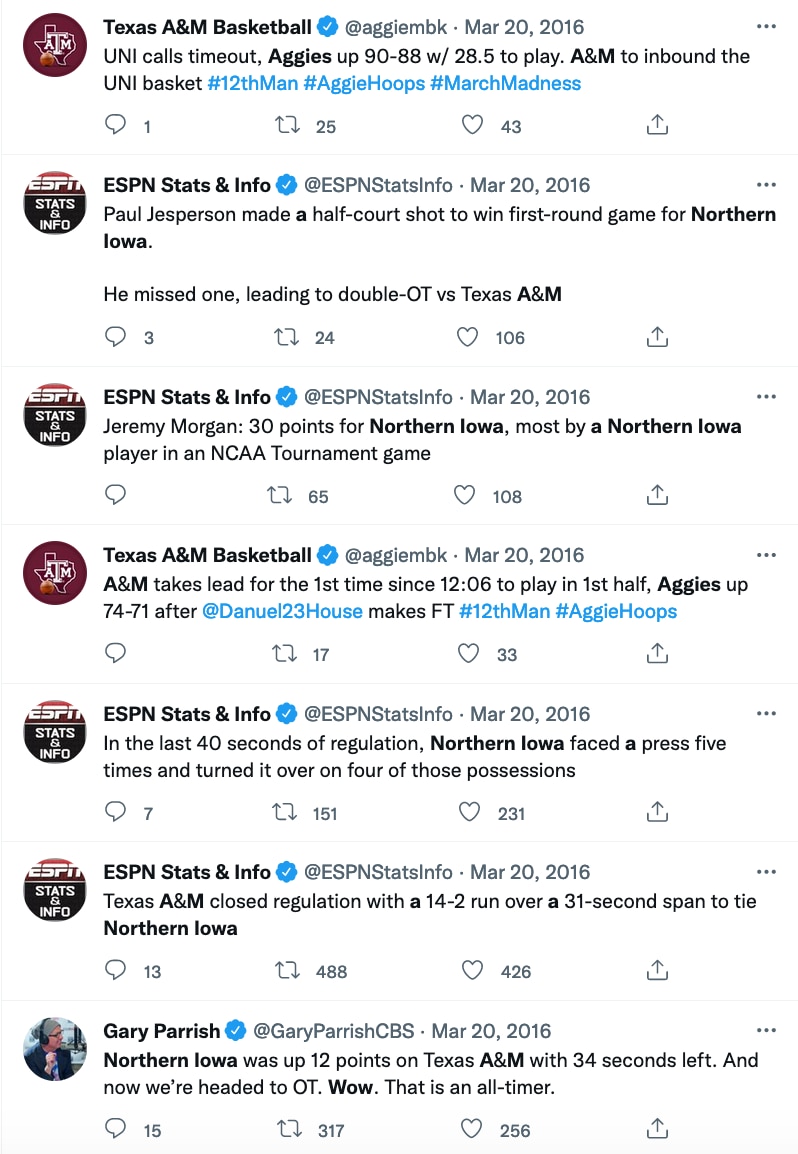Reply to Gary Parrish's tweet

tap(116, 1130)
